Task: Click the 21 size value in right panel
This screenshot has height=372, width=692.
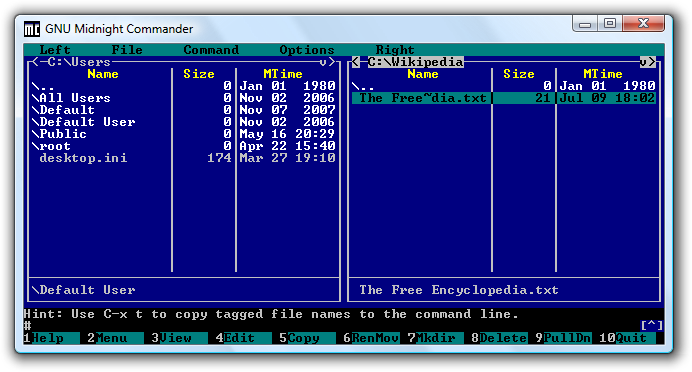Action: [543, 98]
